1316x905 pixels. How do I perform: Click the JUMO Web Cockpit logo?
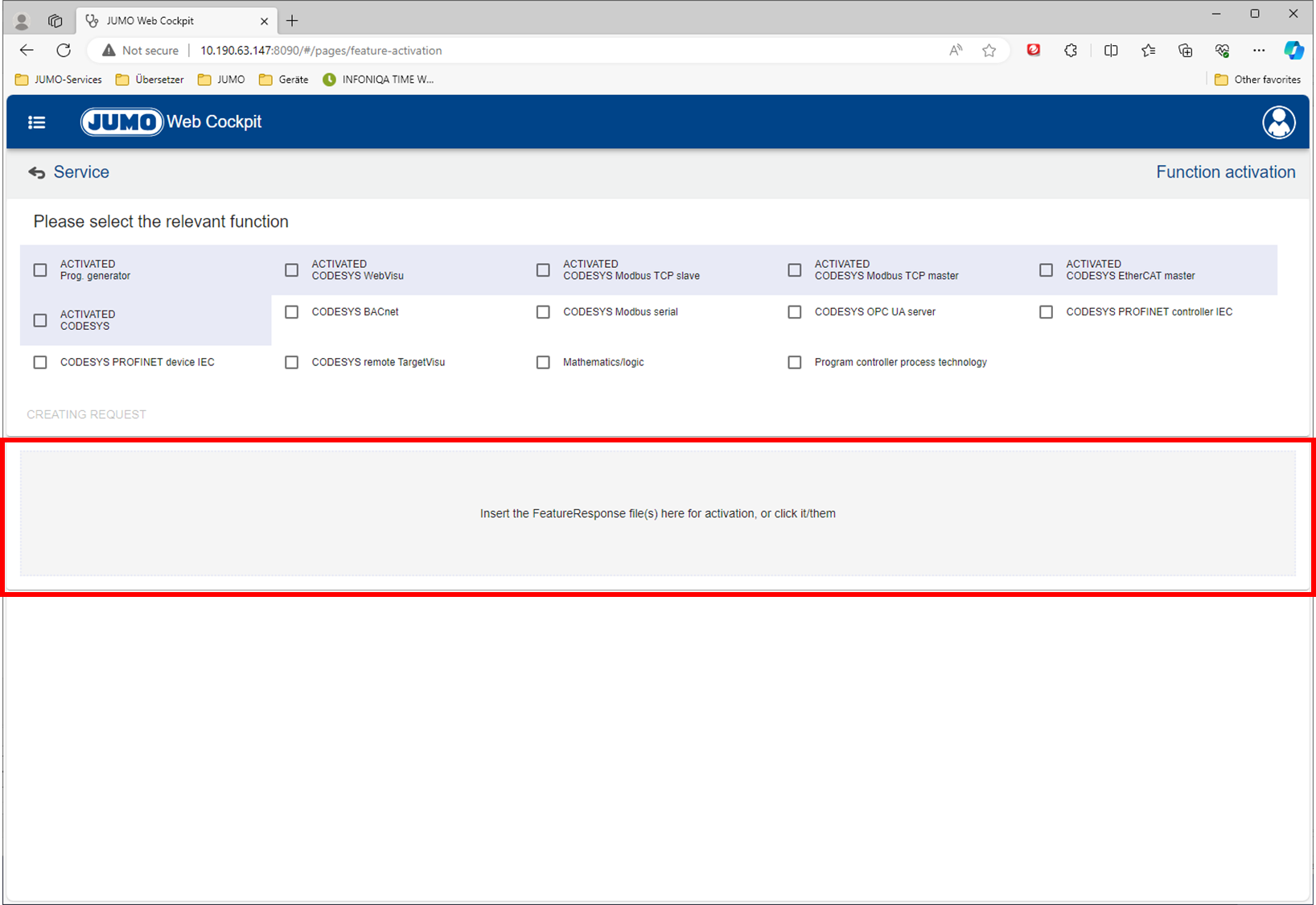[171, 122]
